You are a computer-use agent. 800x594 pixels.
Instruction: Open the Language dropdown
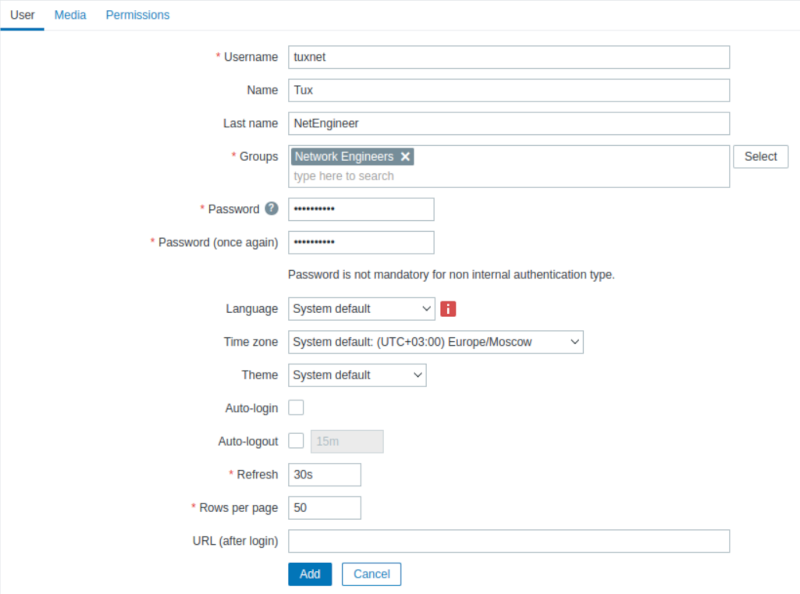[361, 309]
